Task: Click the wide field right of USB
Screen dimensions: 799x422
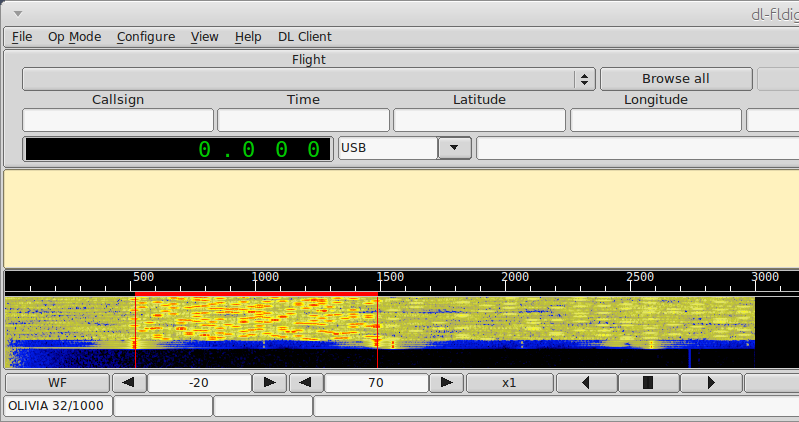Action: click(637, 148)
